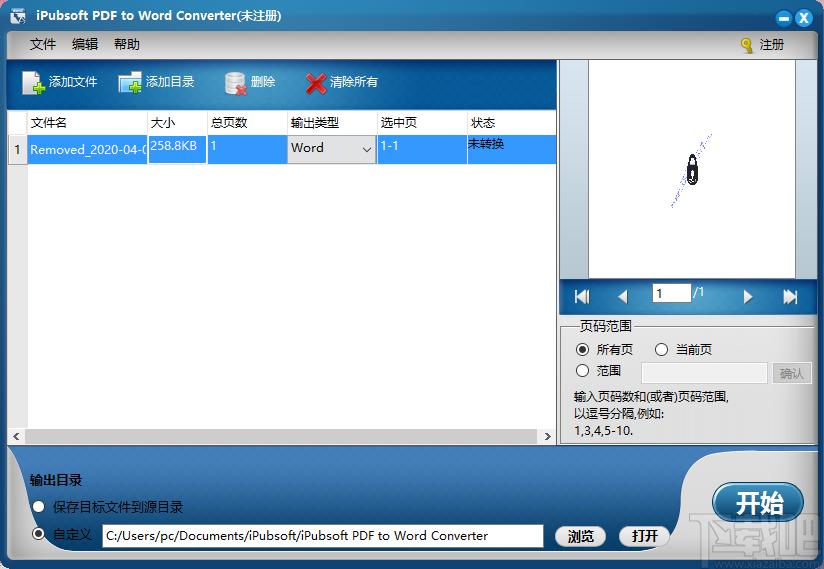Go to next page in preview

747,297
